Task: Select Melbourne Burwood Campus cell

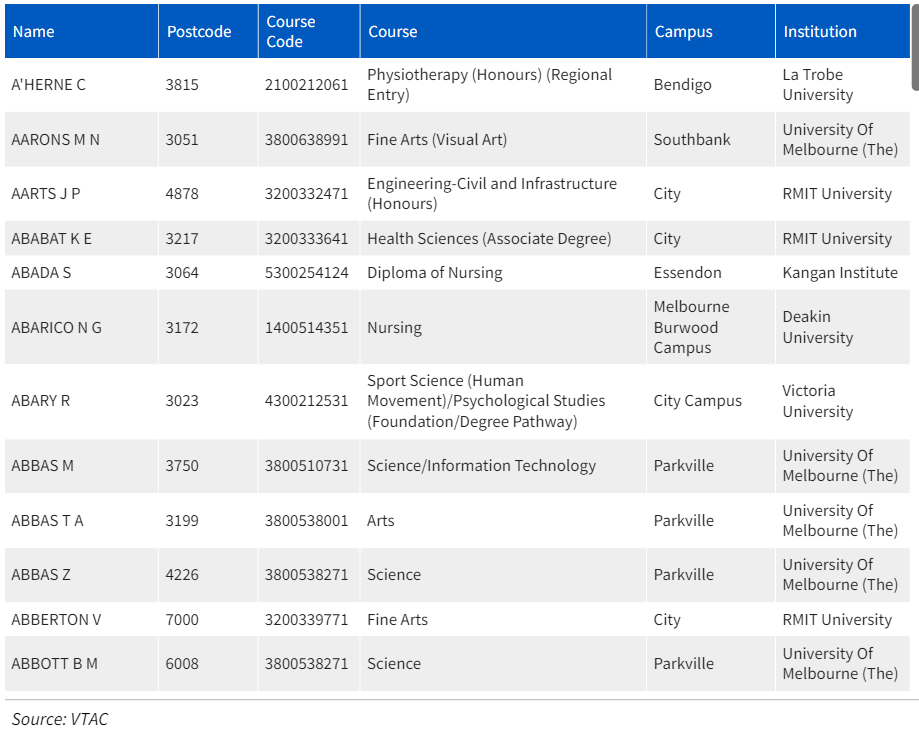Action: [691, 327]
